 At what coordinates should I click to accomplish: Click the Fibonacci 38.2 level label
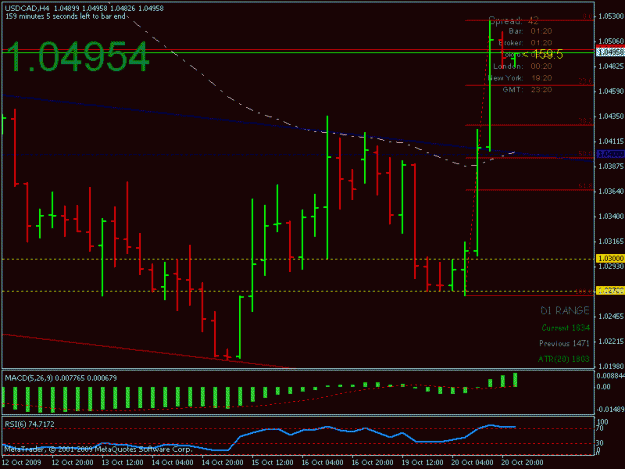pos(586,121)
